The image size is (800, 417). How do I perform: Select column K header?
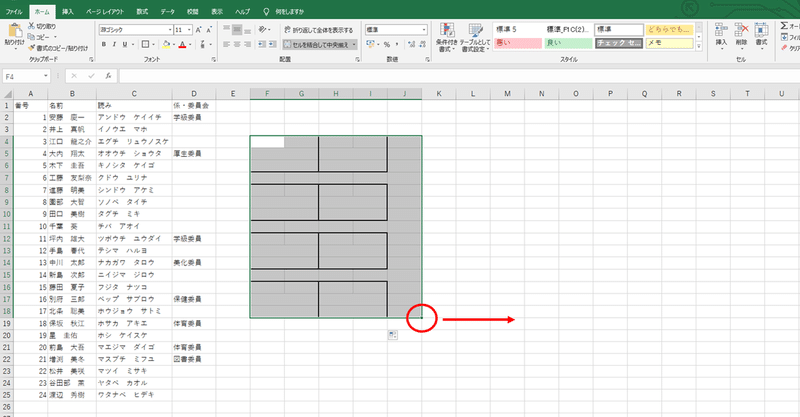[438, 93]
